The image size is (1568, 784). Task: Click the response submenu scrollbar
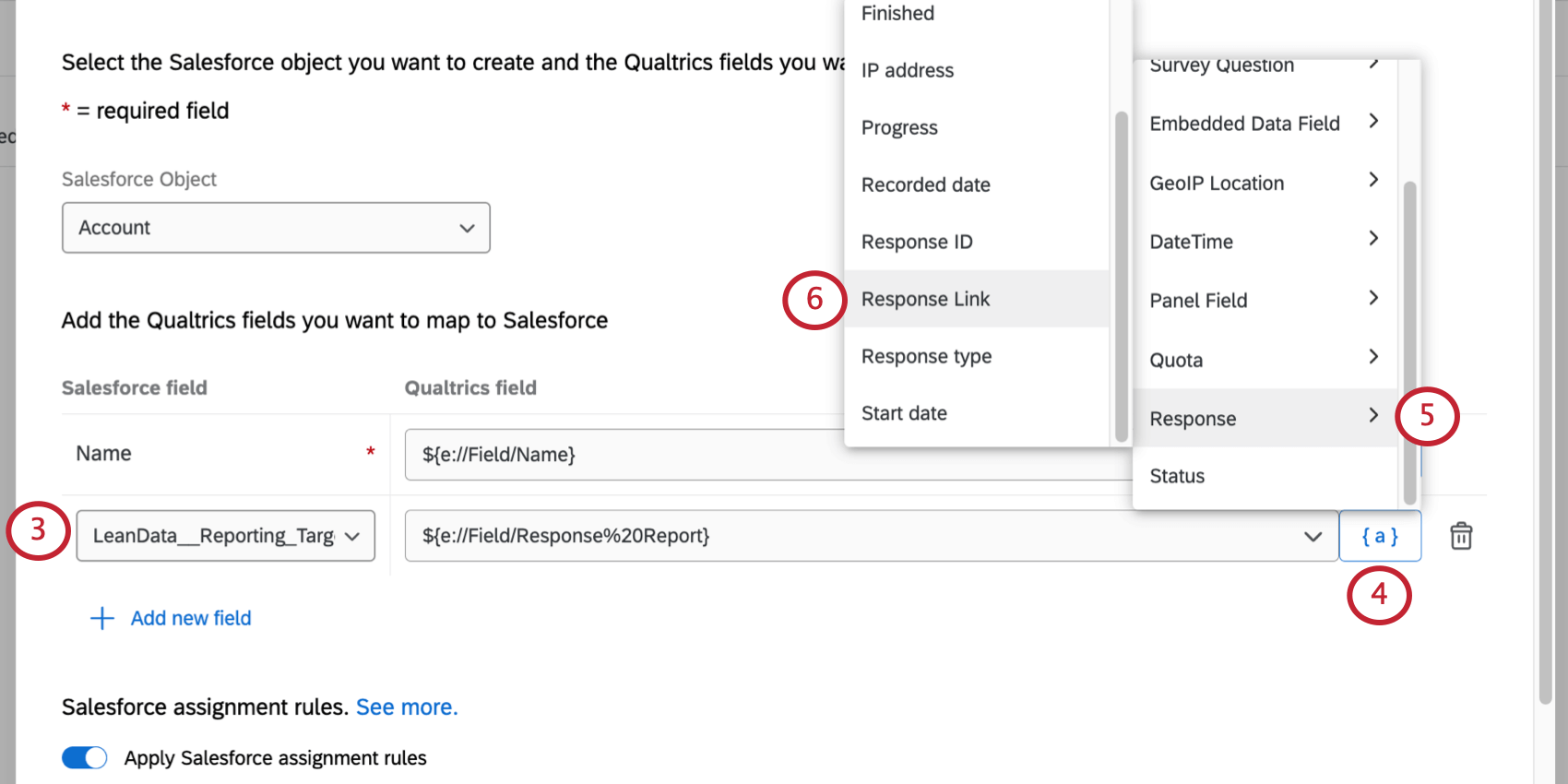click(1122, 277)
